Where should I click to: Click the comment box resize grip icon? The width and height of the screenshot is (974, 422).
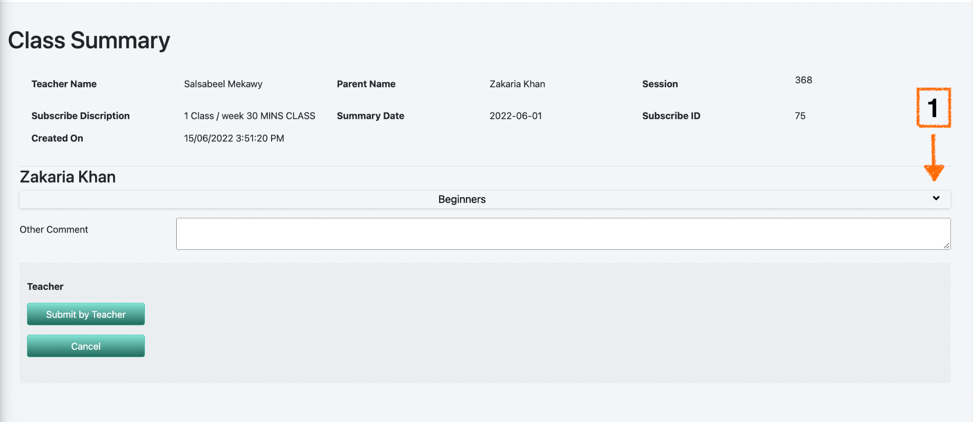(x=946, y=245)
